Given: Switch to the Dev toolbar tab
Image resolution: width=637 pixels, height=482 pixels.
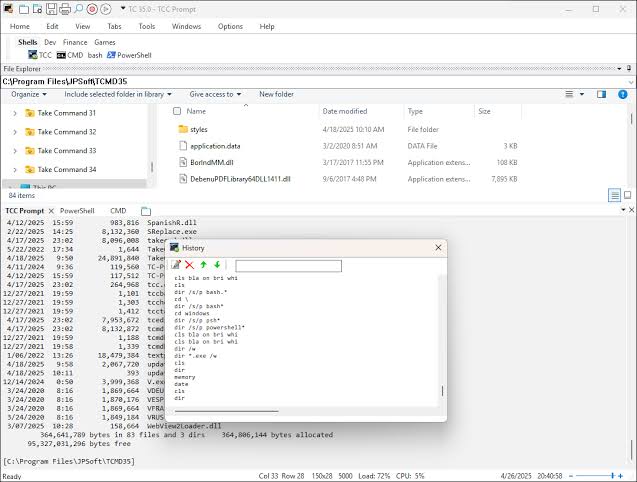Looking at the screenshot, I should click(50, 42).
